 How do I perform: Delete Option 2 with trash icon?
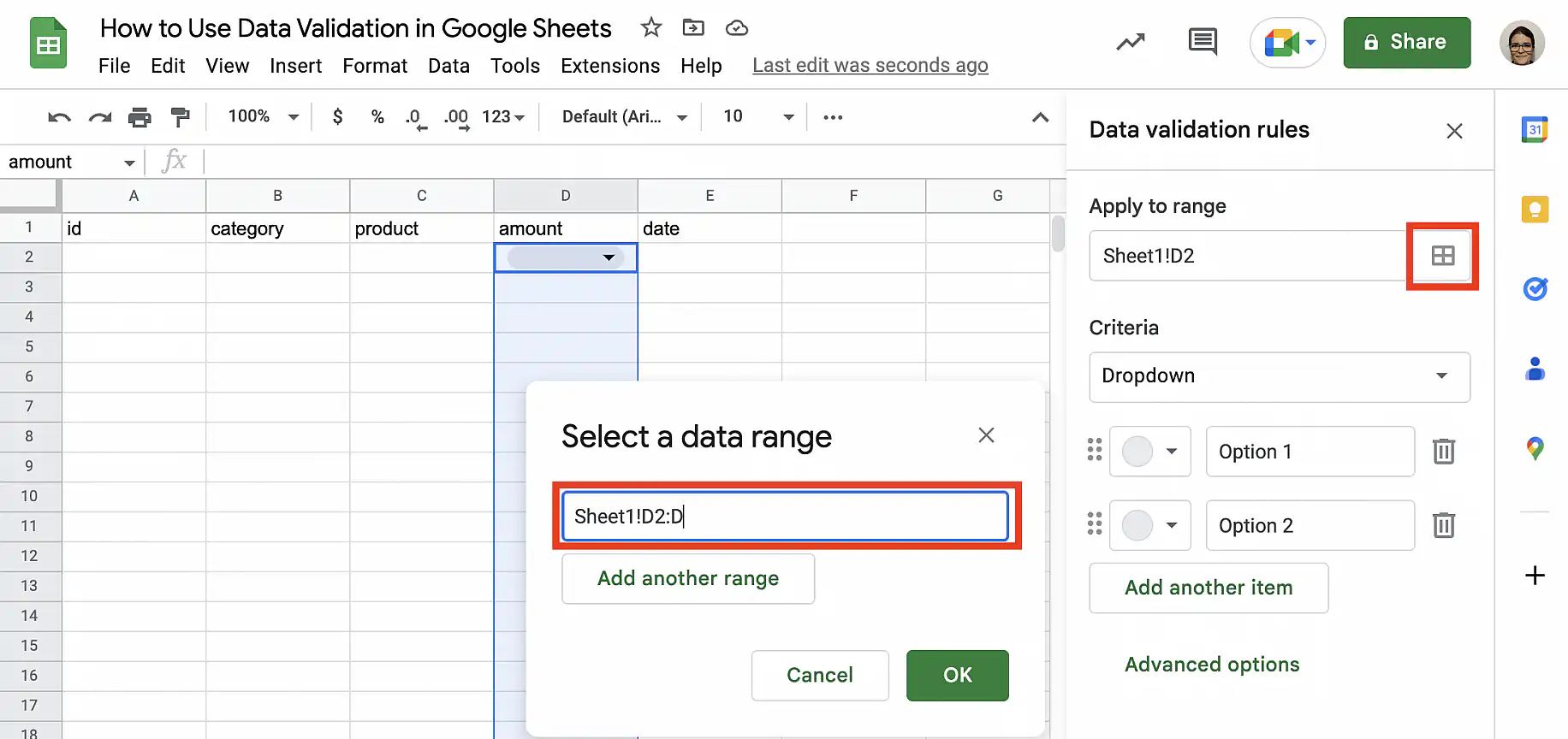[x=1444, y=525]
